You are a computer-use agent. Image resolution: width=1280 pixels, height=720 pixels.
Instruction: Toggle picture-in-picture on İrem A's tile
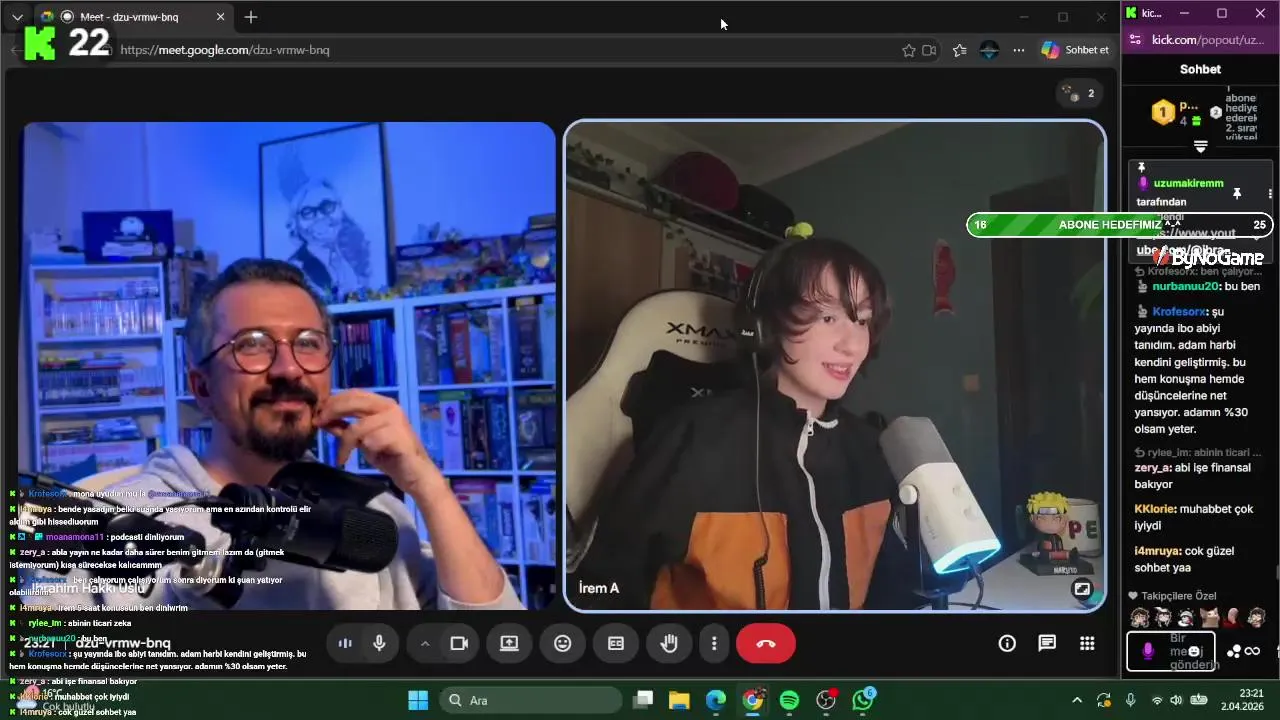point(1082,589)
